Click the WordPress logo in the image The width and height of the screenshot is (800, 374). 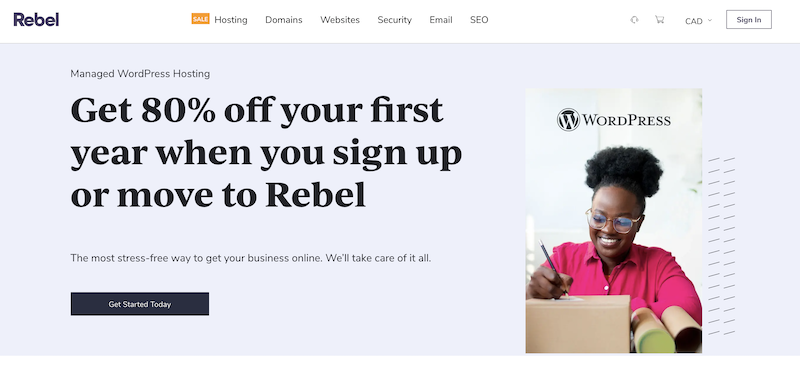pyautogui.click(x=614, y=120)
